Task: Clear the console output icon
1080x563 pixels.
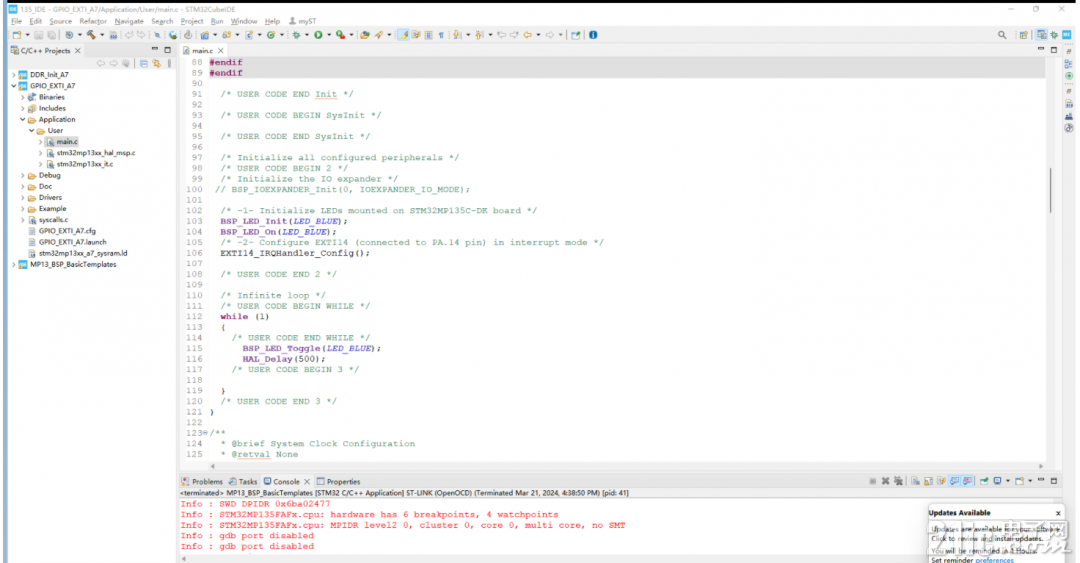Action: coord(915,481)
